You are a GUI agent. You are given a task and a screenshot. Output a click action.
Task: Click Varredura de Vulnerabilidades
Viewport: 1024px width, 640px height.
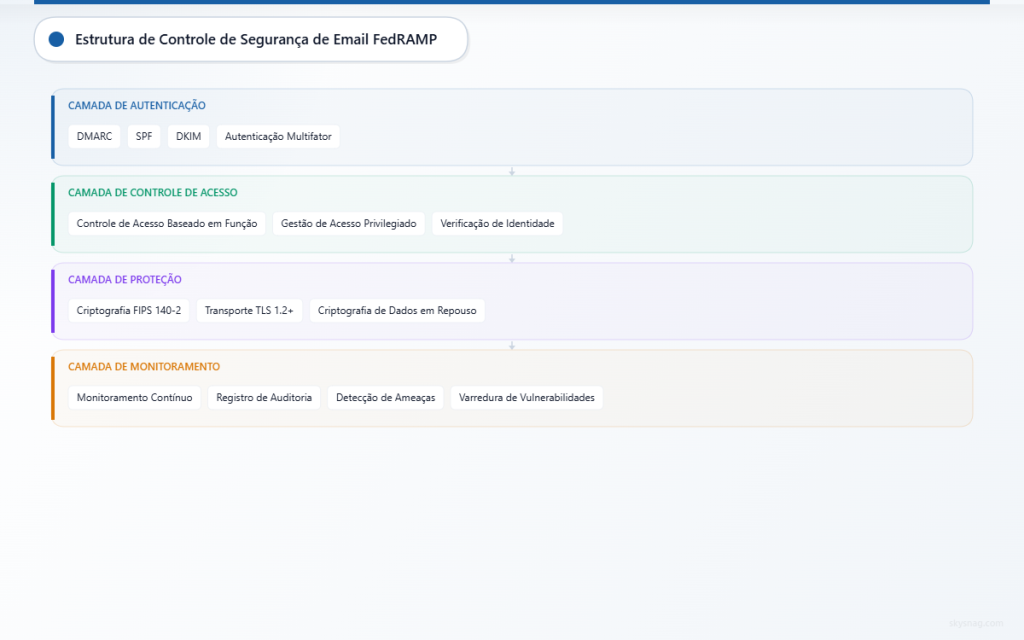526,397
